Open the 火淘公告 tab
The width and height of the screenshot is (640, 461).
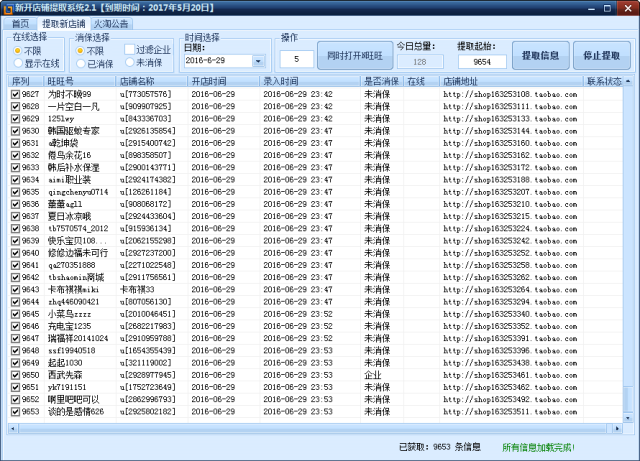pos(111,24)
